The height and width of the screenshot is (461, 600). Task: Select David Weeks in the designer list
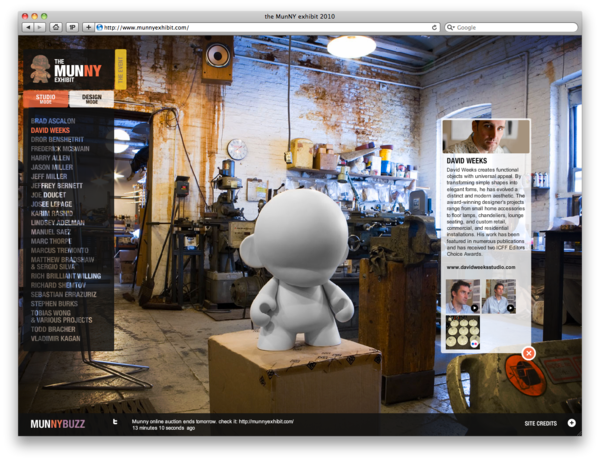(50, 130)
